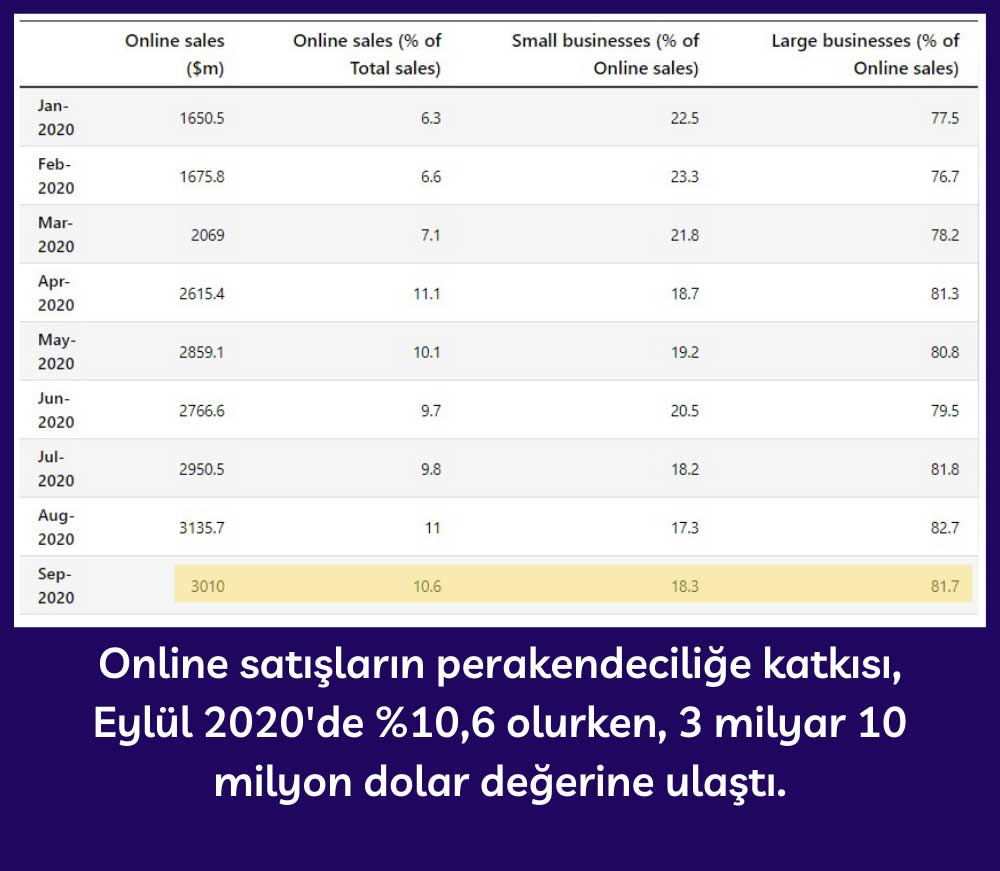The width and height of the screenshot is (1000, 871).
Task: Click the August value 11 in total sales column
Action: pos(433,528)
